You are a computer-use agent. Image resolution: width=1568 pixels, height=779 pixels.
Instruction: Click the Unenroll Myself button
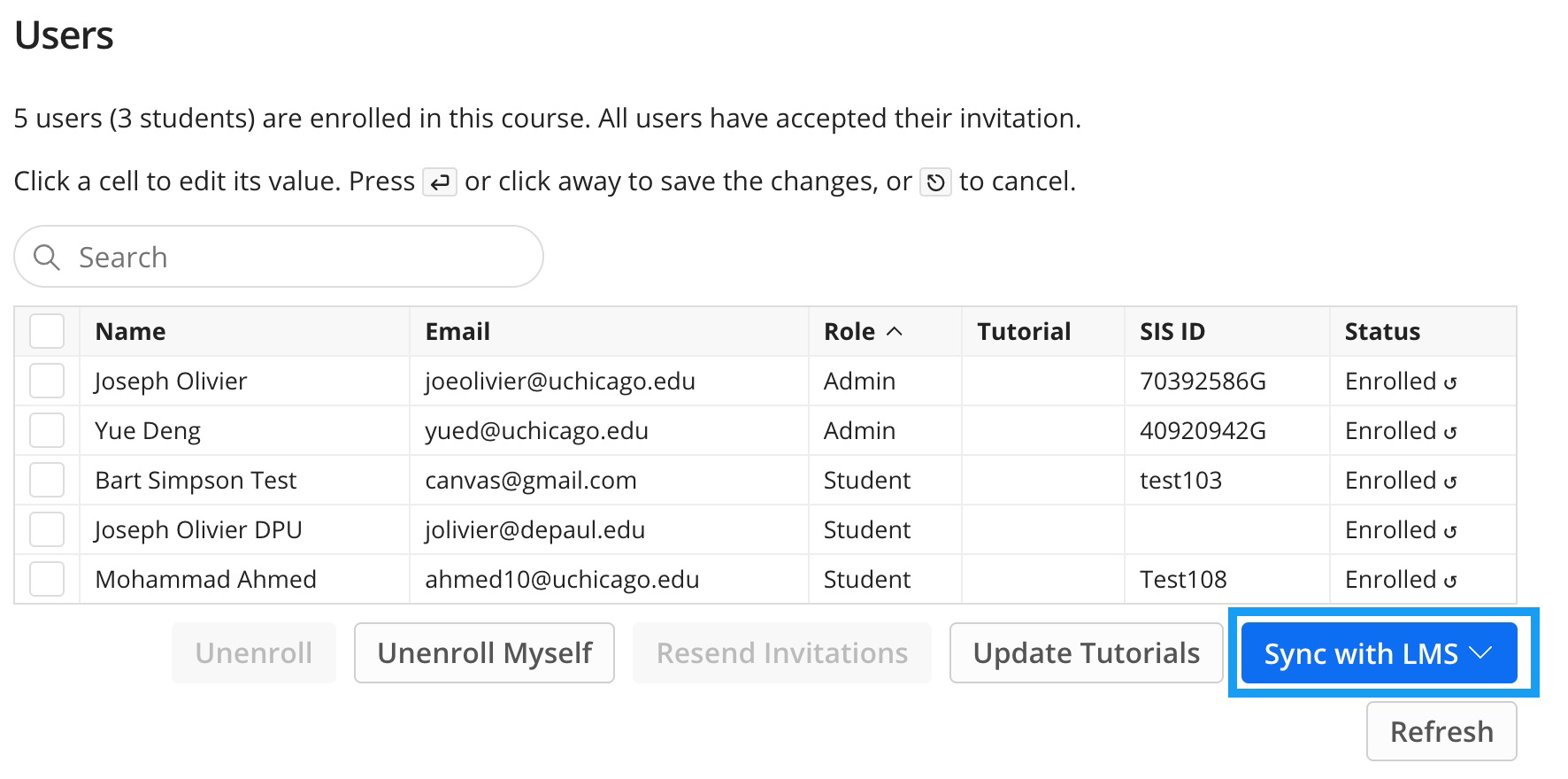pos(484,653)
